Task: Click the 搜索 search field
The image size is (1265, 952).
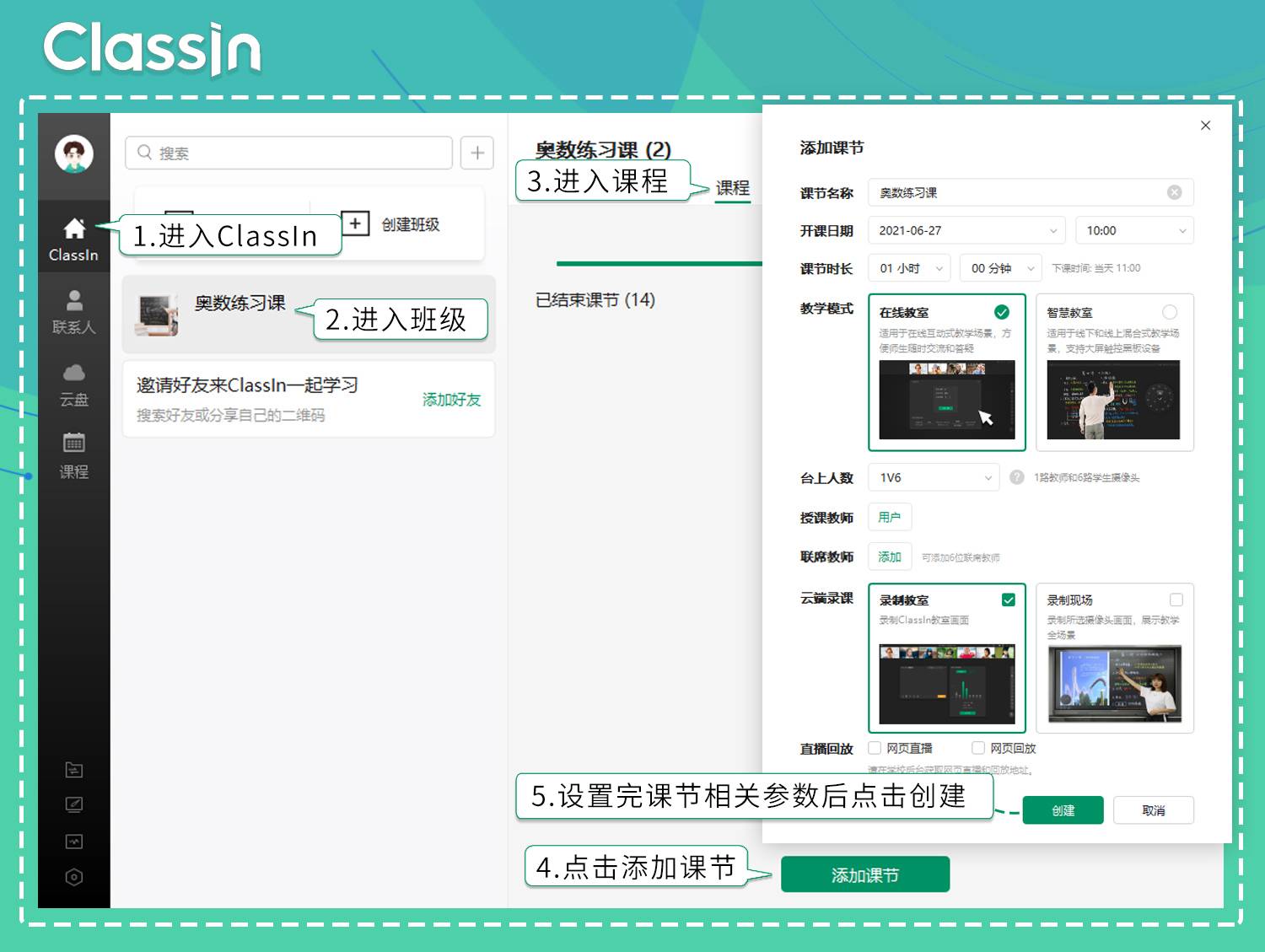Action: click(x=289, y=153)
